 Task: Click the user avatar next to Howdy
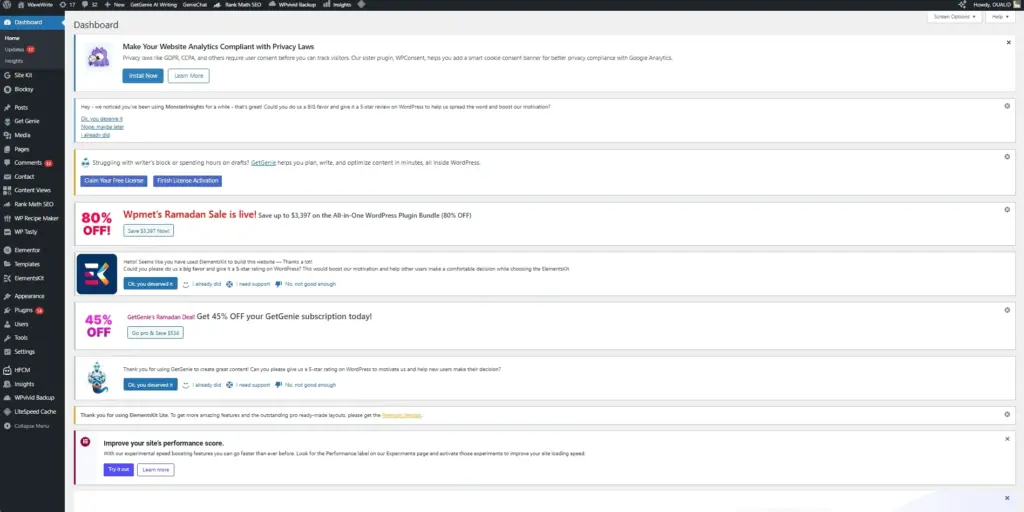(1016, 4)
